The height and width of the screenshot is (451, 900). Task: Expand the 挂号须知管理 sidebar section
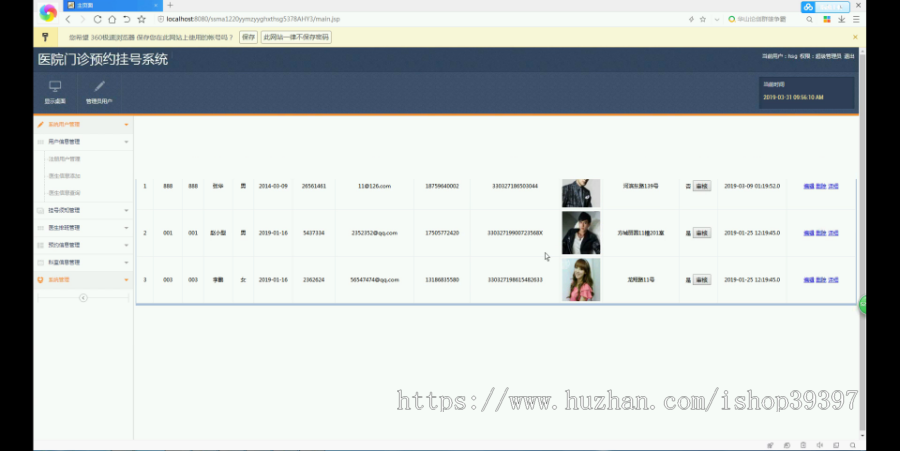pos(83,211)
